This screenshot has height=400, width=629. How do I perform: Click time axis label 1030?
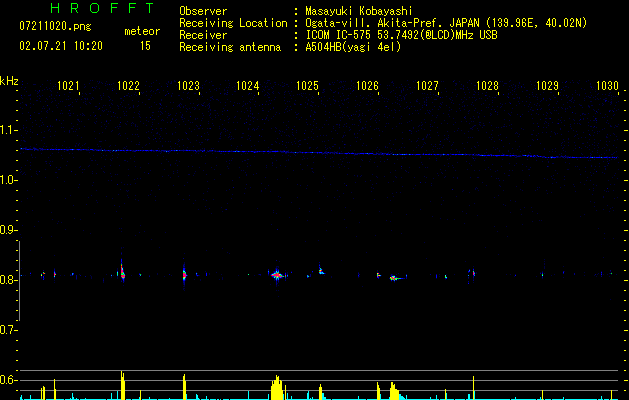(607, 85)
